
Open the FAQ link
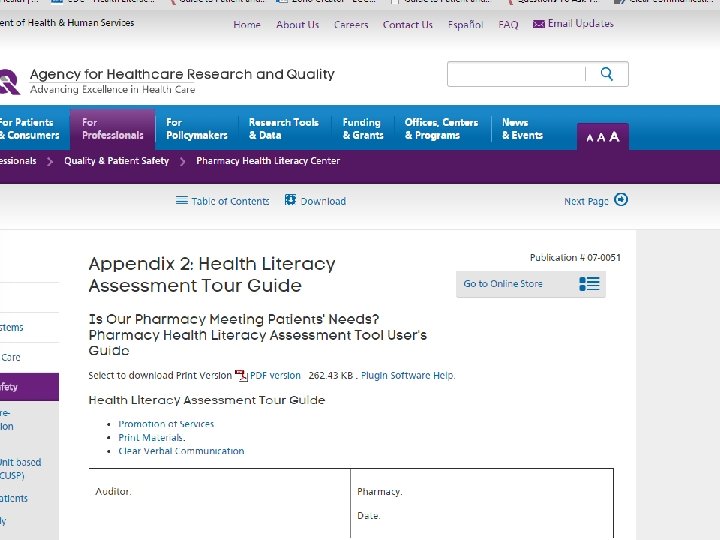[508, 24]
